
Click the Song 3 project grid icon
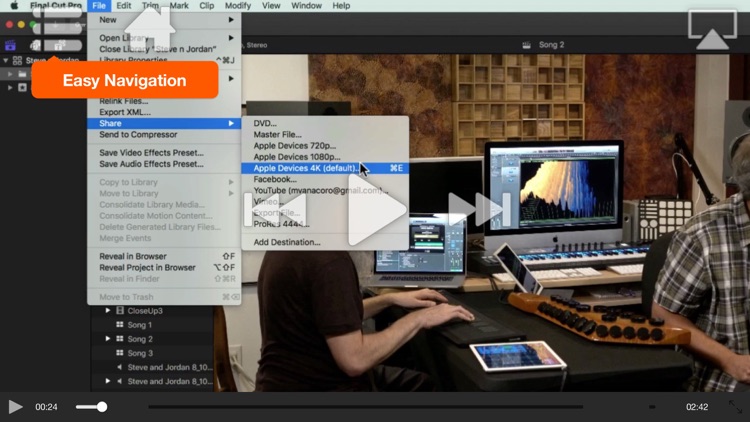pyautogui.click(x=120, y=353)
